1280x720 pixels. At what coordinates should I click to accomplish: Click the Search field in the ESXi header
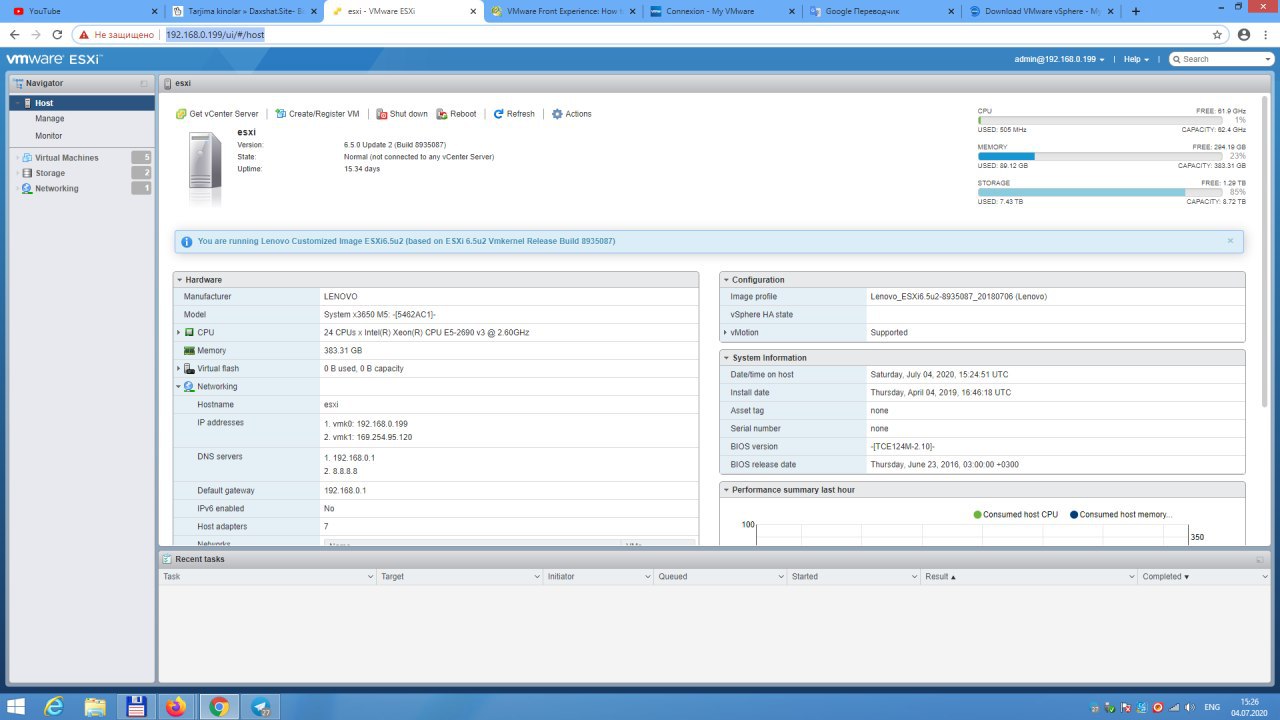[1220, 59]
